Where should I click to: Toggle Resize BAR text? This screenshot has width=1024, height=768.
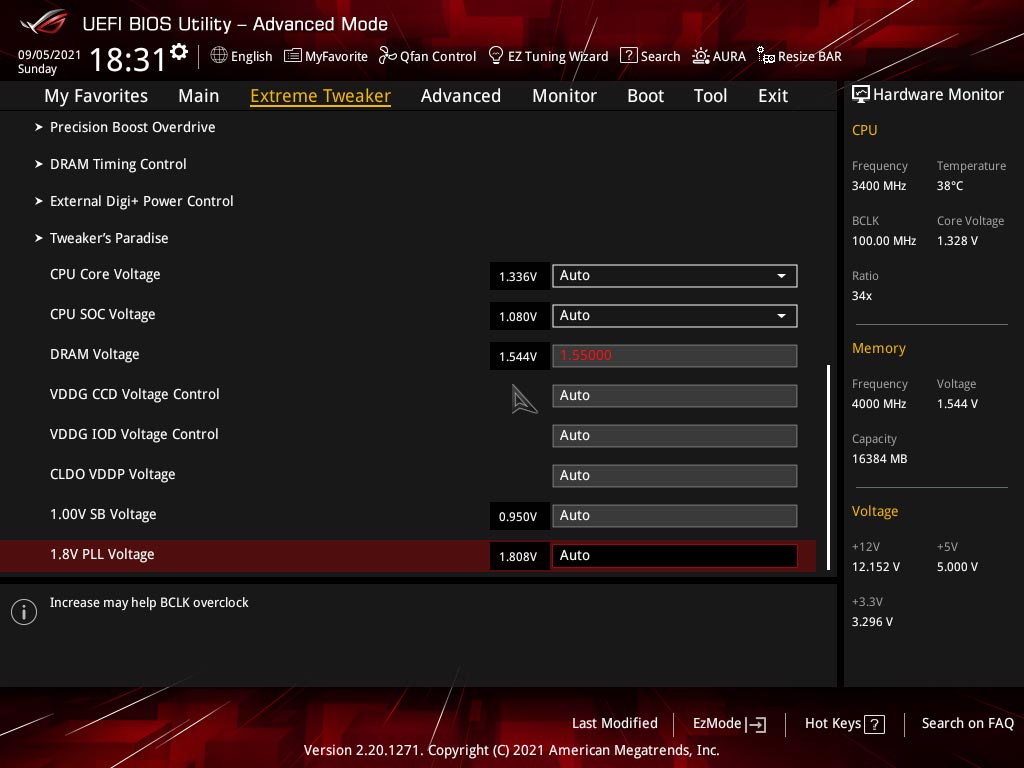(809, 56)
